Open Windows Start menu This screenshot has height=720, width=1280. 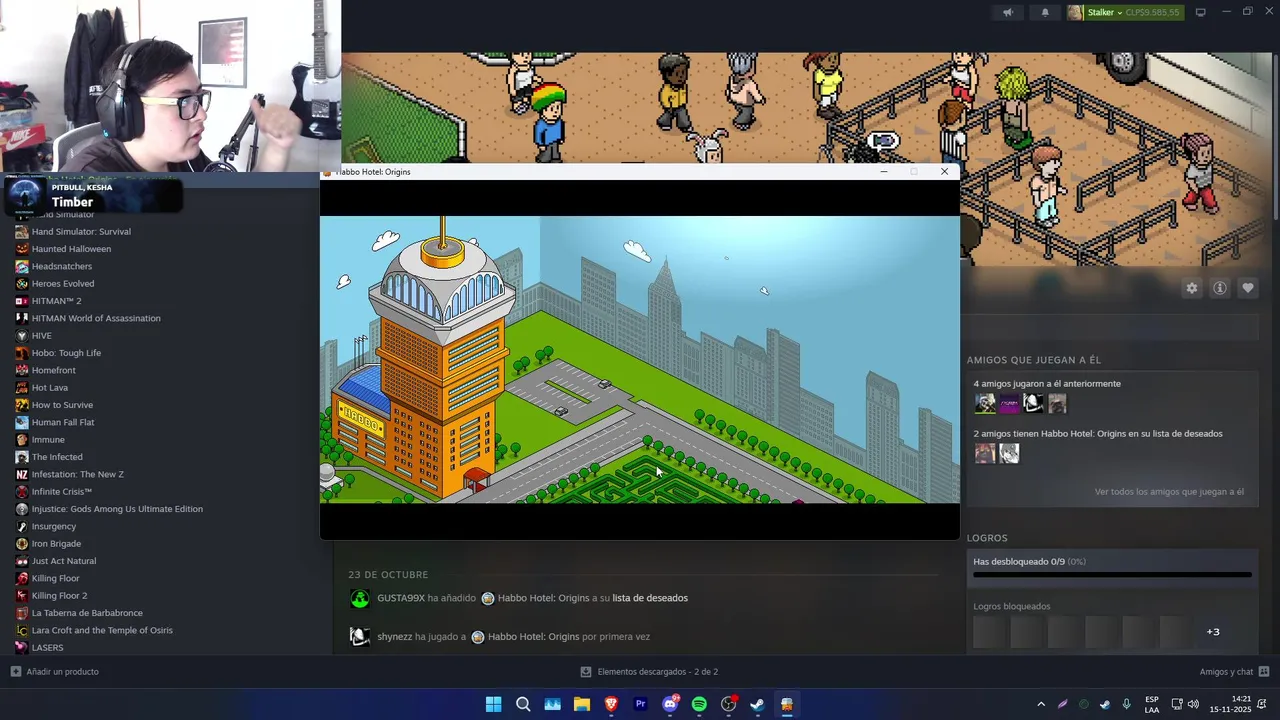(x=493, y=704)
